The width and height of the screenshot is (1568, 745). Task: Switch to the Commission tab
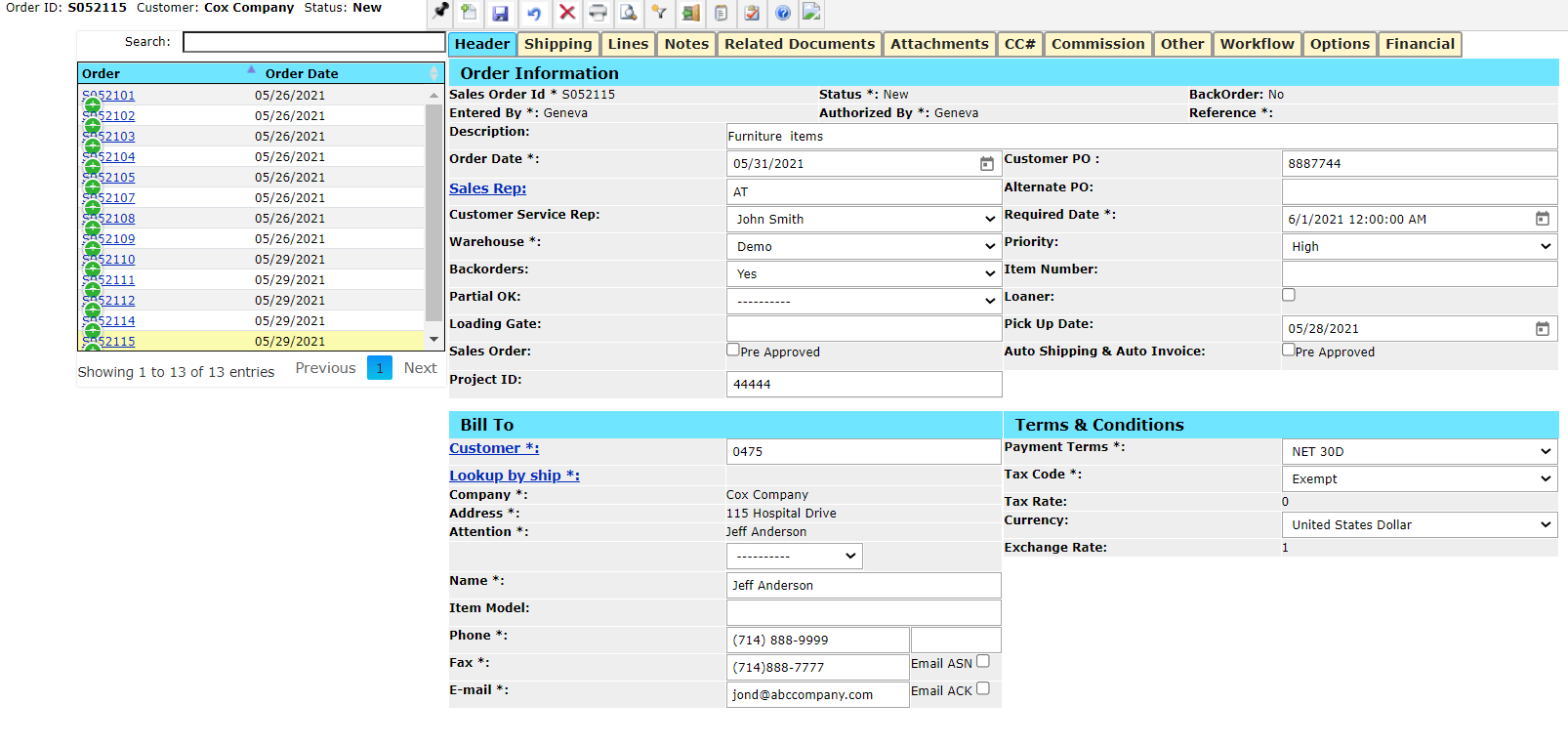click(1097, 44)
